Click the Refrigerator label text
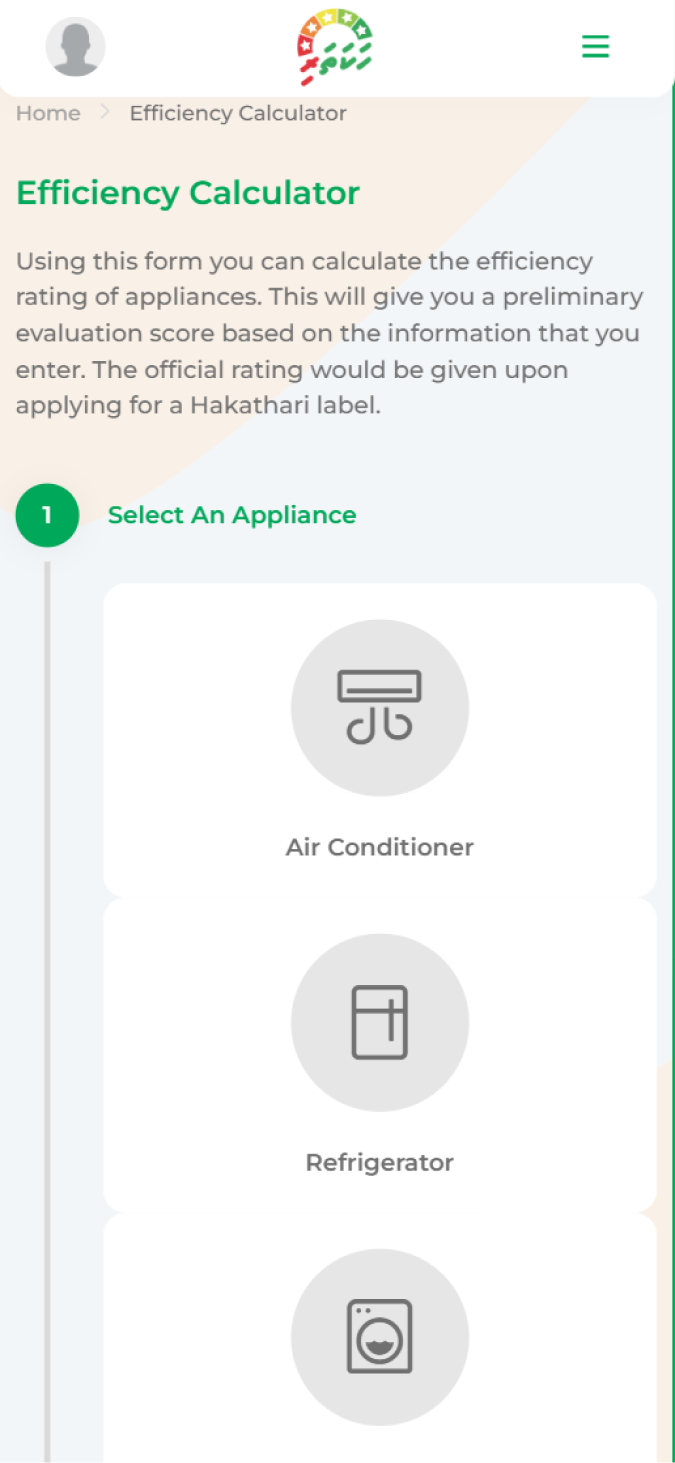The width and height of the screenshot is (675, 1463). pyautogui.click(x=379, y=1162)
